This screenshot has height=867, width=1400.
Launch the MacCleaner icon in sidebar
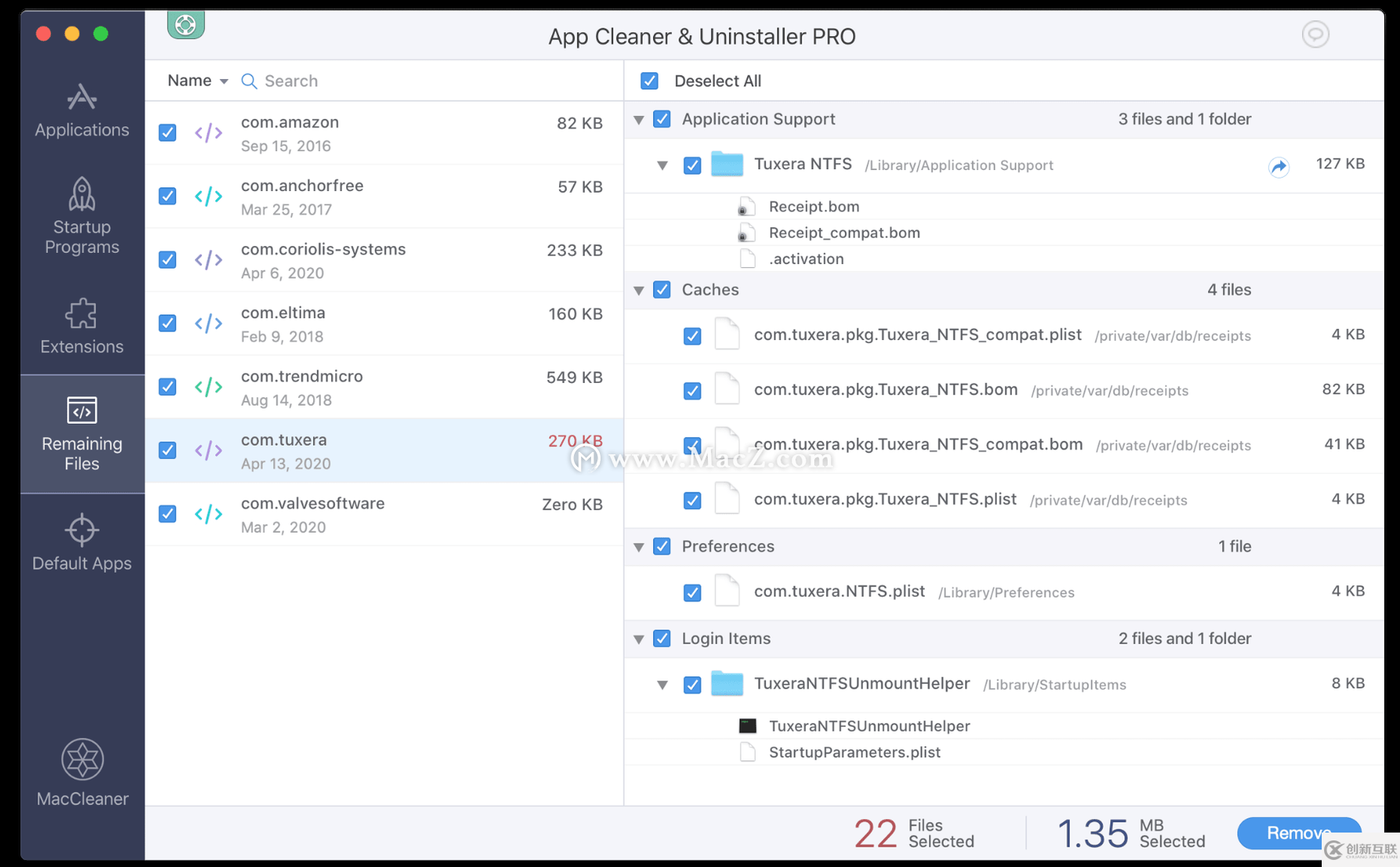coord(82,760)
